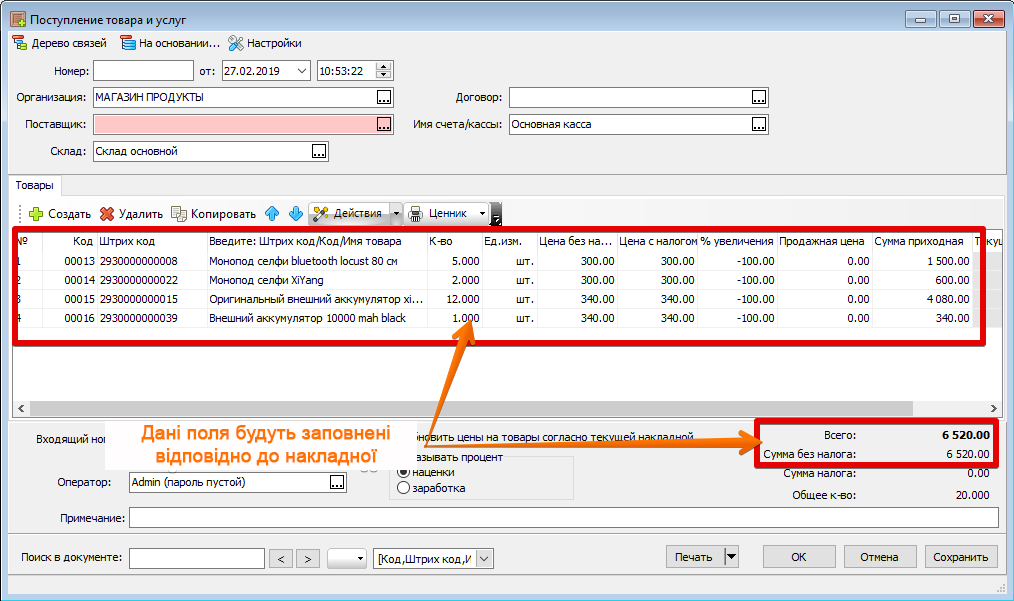
Task: Open Дерево связей link tree
Action: [x=59, y=43]
